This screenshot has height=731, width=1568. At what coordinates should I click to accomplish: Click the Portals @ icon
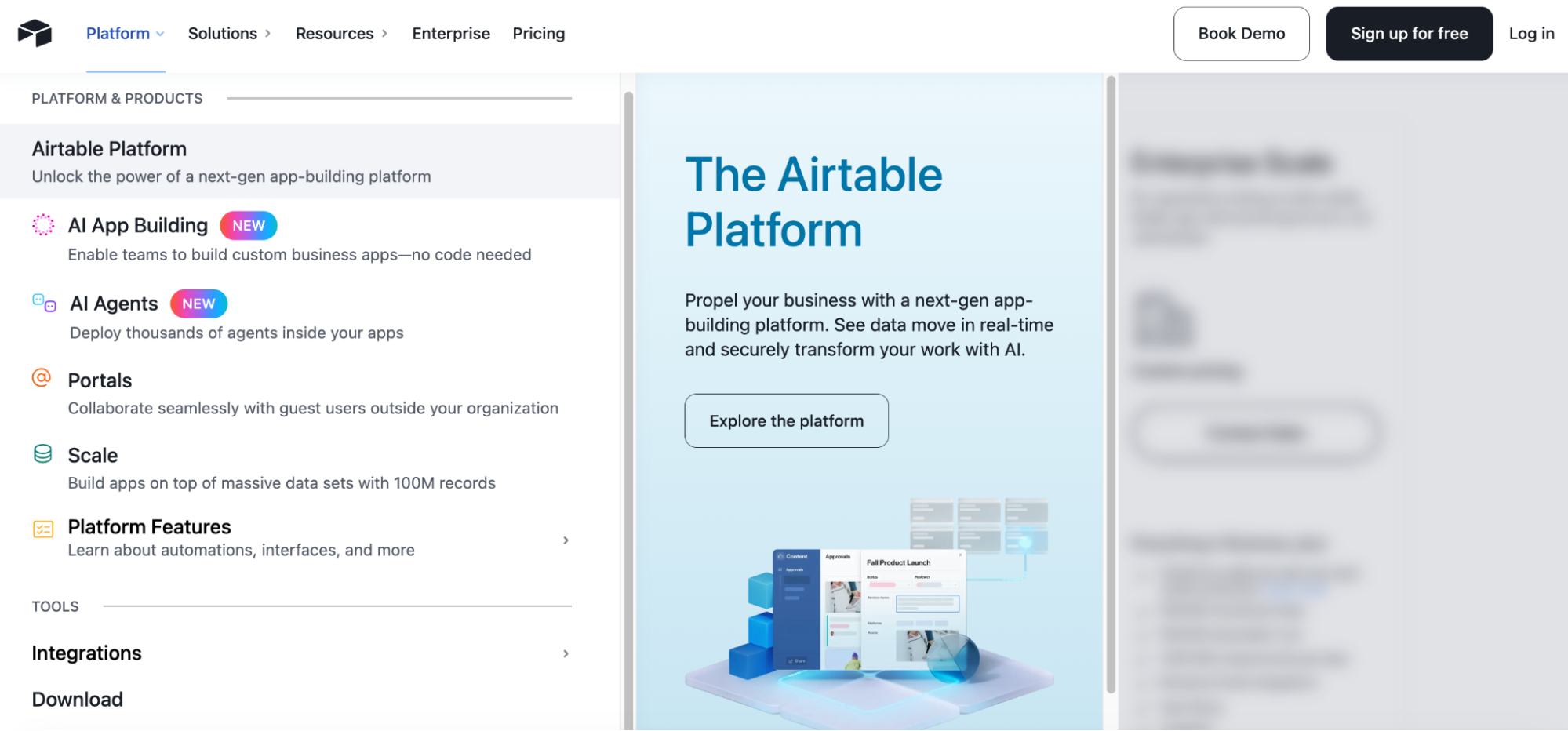tap(41, 379)
